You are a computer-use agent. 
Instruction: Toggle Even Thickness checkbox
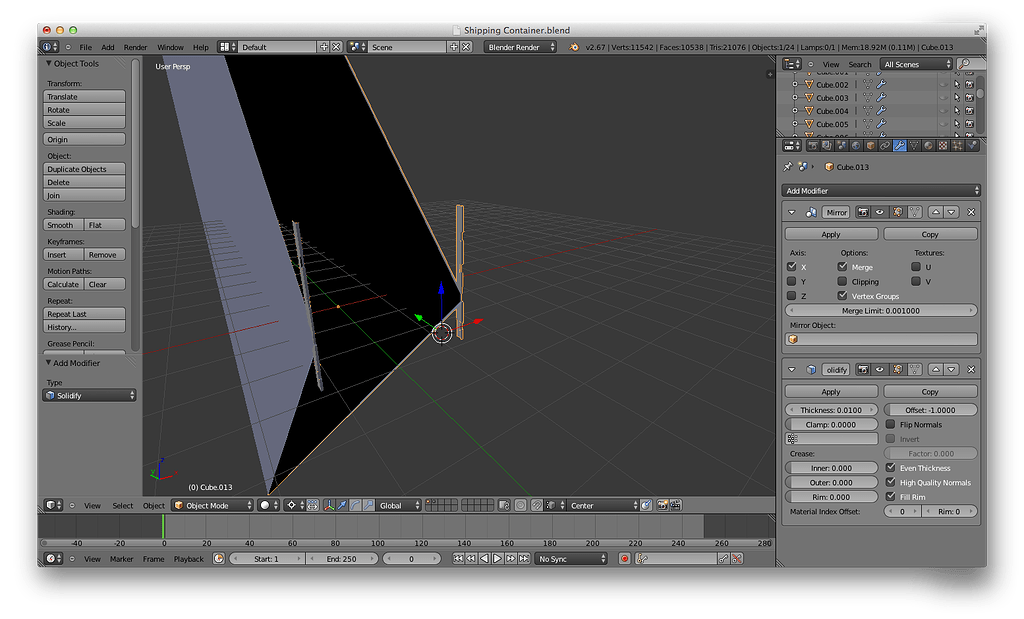coord(890,468)
